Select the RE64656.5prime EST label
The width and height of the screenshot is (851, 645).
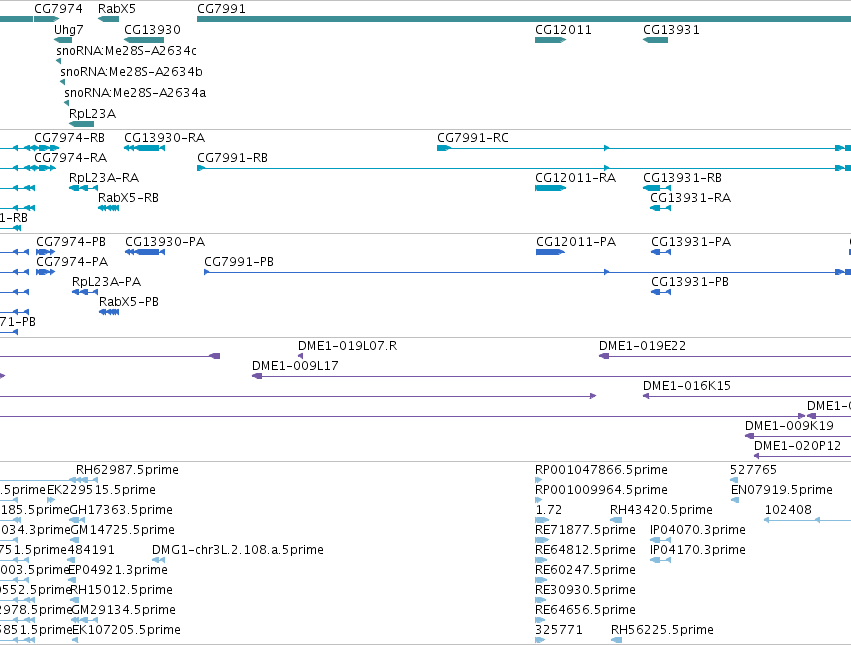pyautogui.click(x=585, y=610)
